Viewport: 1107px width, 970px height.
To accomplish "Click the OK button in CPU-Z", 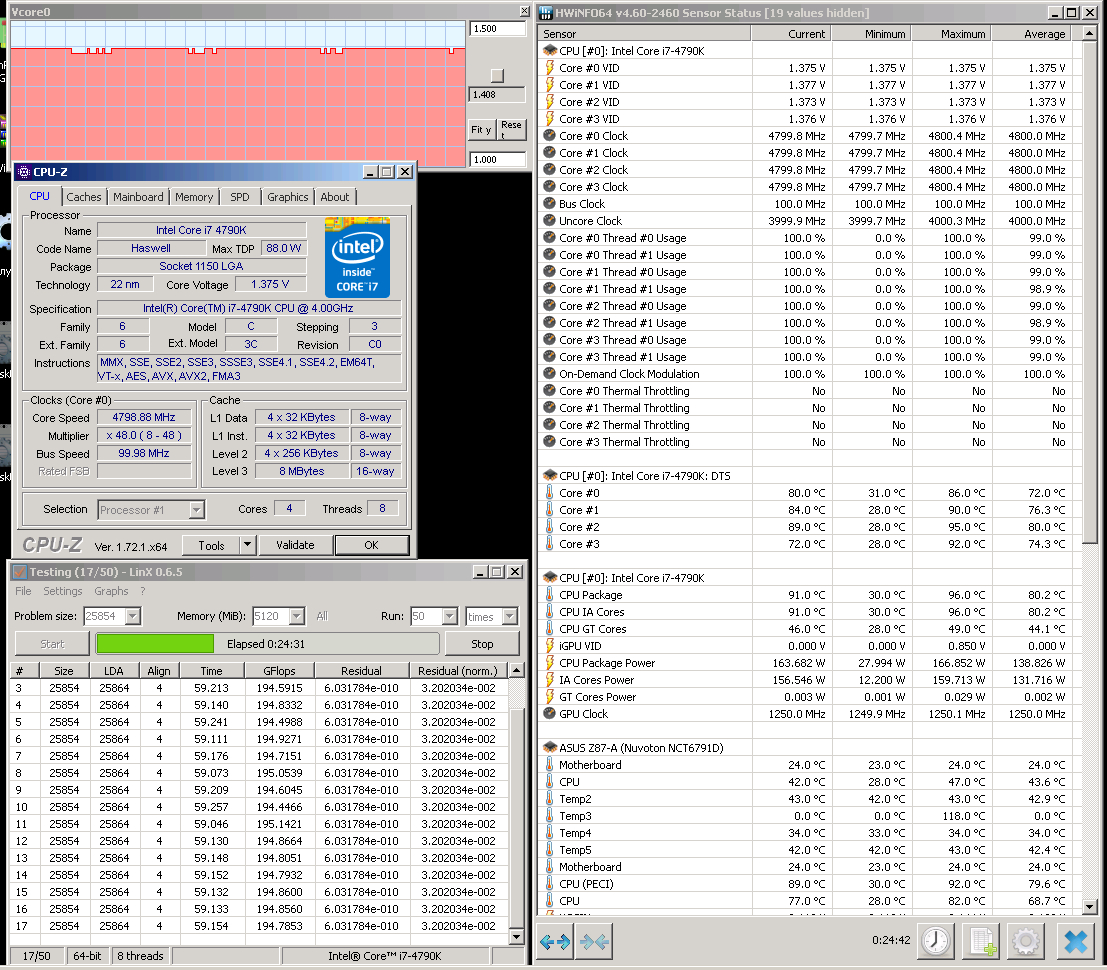I will [371, 545].
